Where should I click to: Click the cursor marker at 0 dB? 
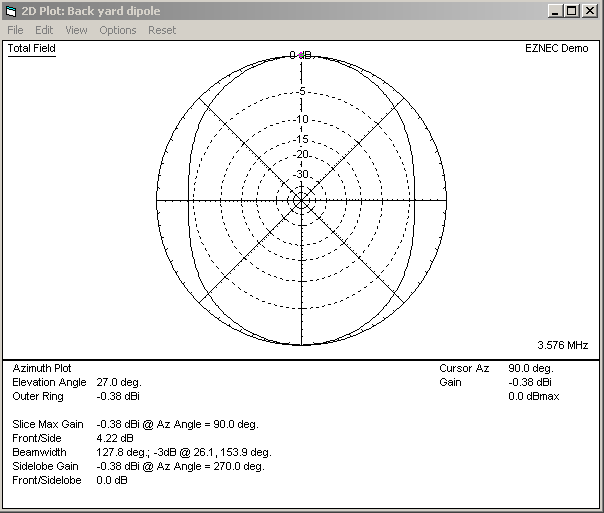click(301, 55)
